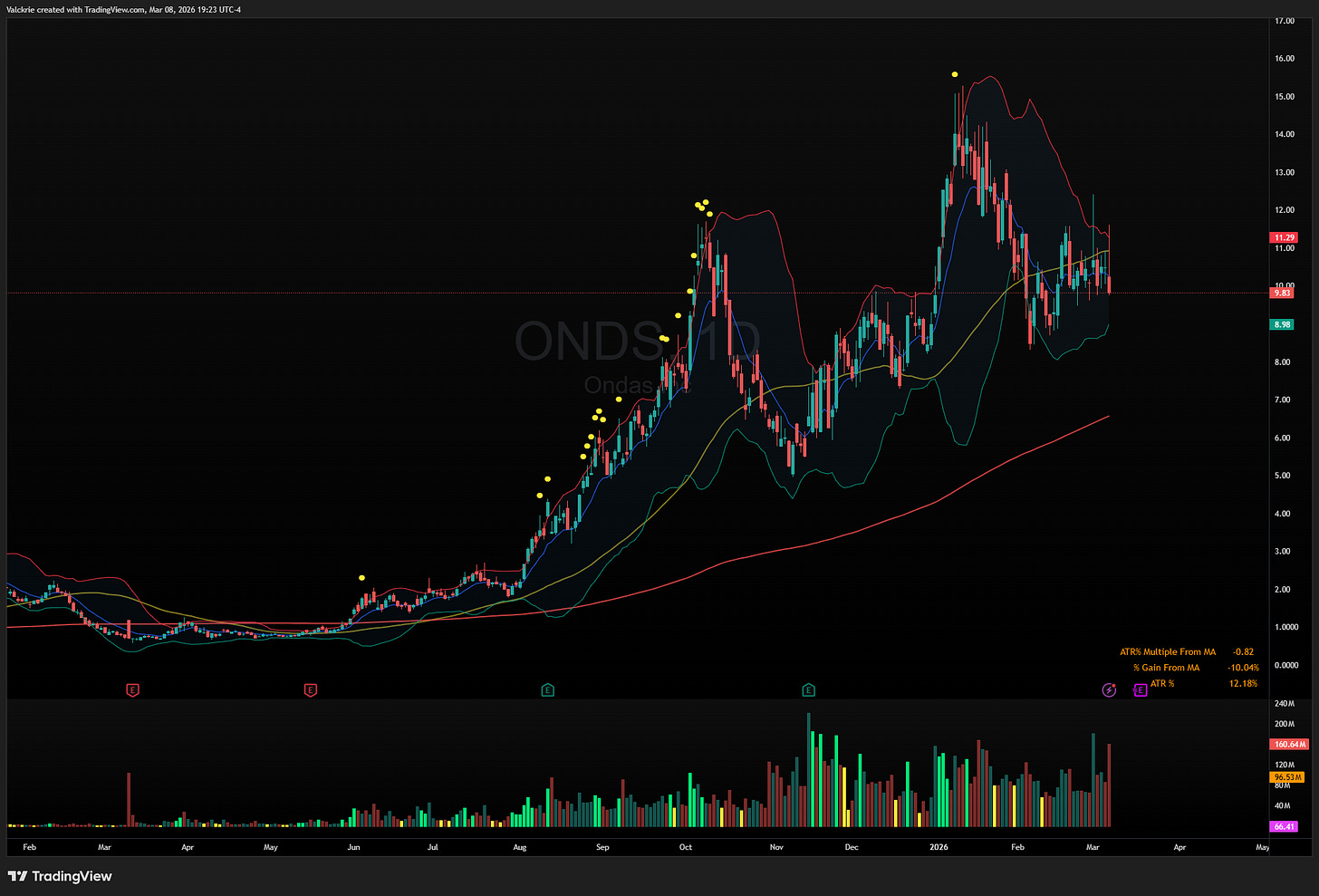The width and height of the screenshot is (1319, 896).
Task: Click the 2026 label on the time axis
Action: 939,847
